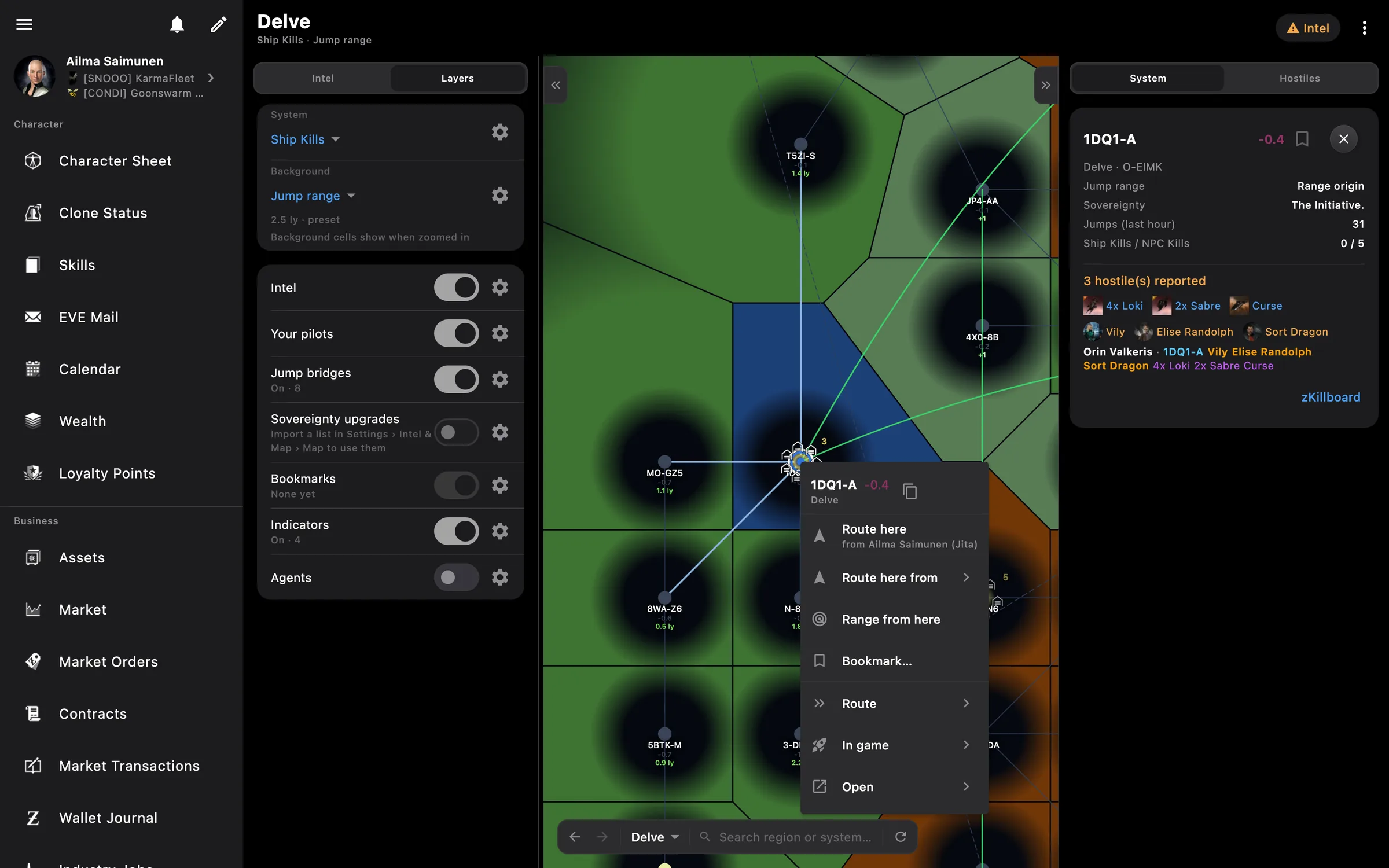Expand the Route here from submenu

coord(894,578)
